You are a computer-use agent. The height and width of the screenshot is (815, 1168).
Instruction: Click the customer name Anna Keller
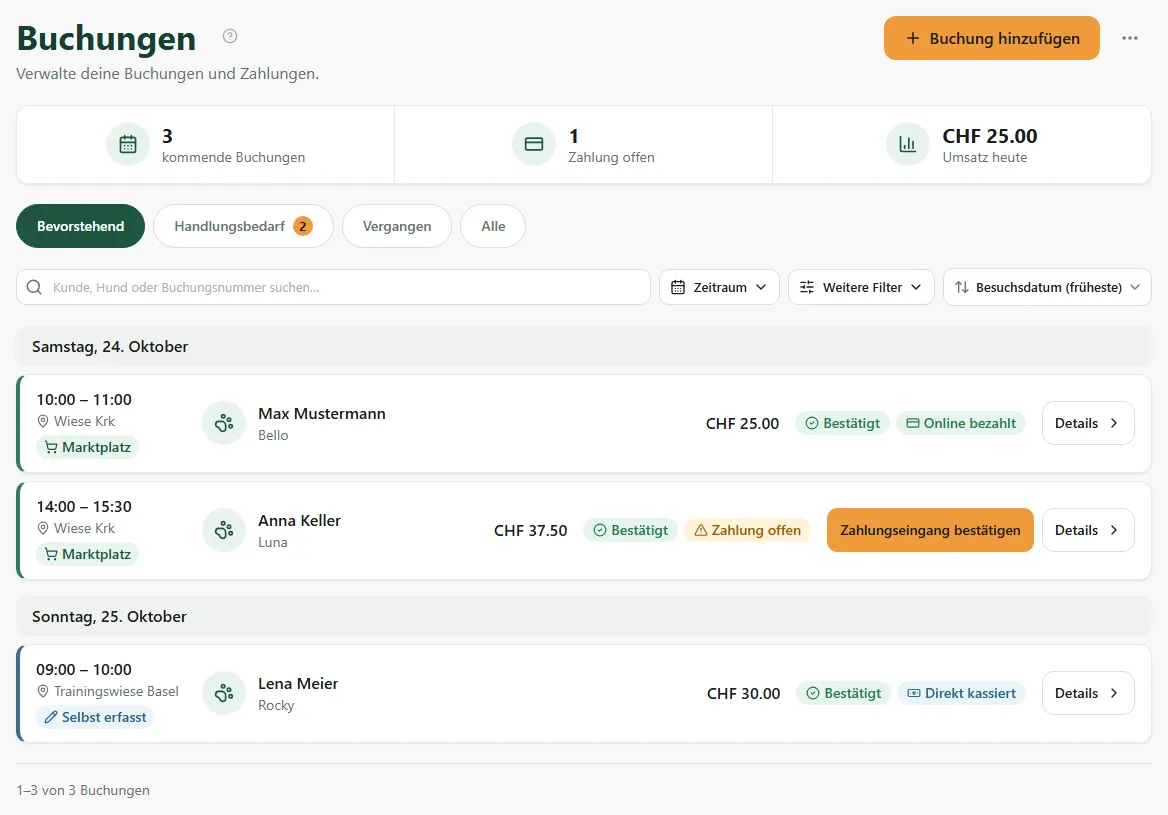point(299,521)
